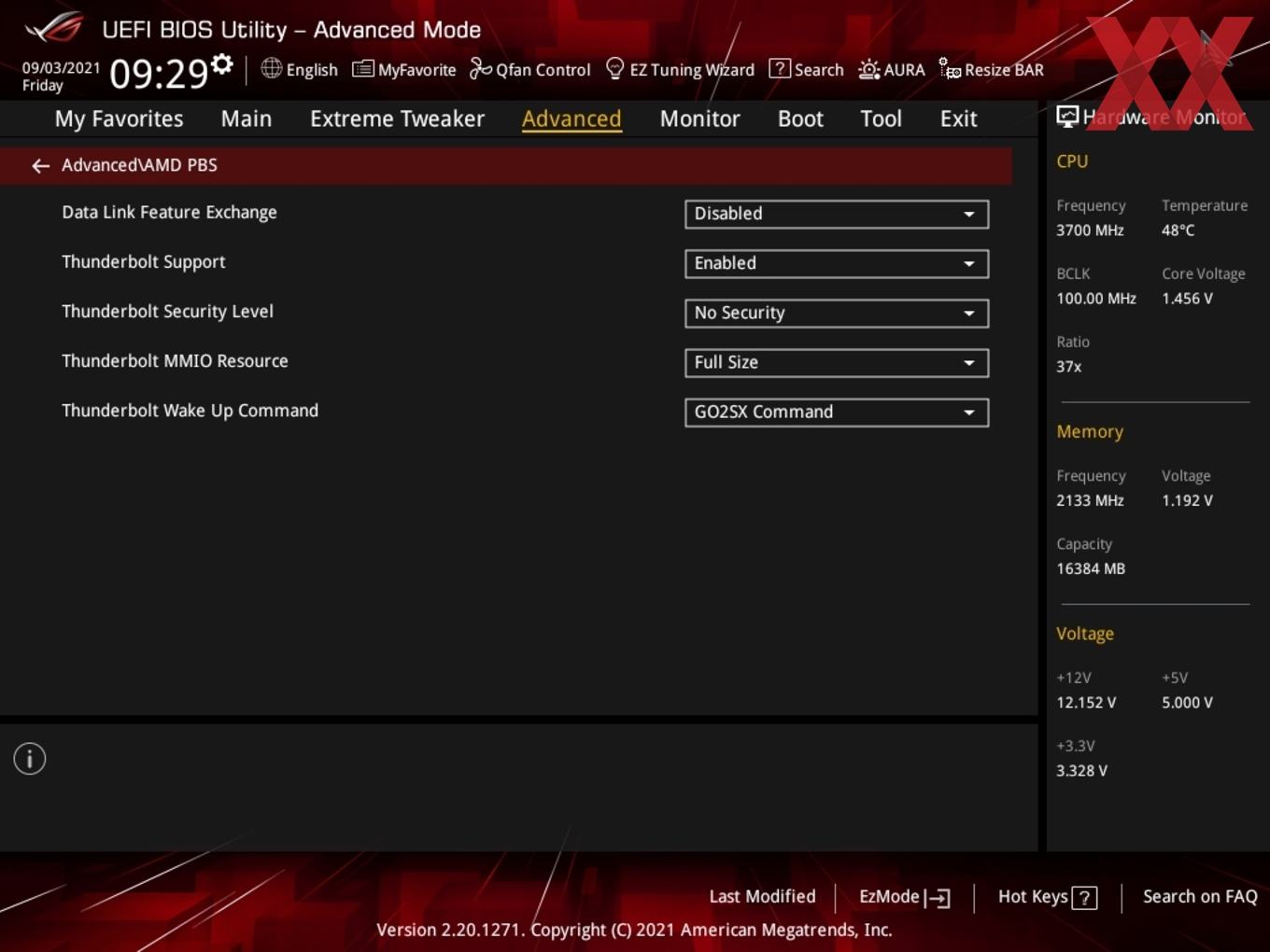Image resolution: width=1270 pixels, height=952 pixels.
Task: Click memory capacity 16384 MB
Action: pyautogui.click(x=1091, y=568)
